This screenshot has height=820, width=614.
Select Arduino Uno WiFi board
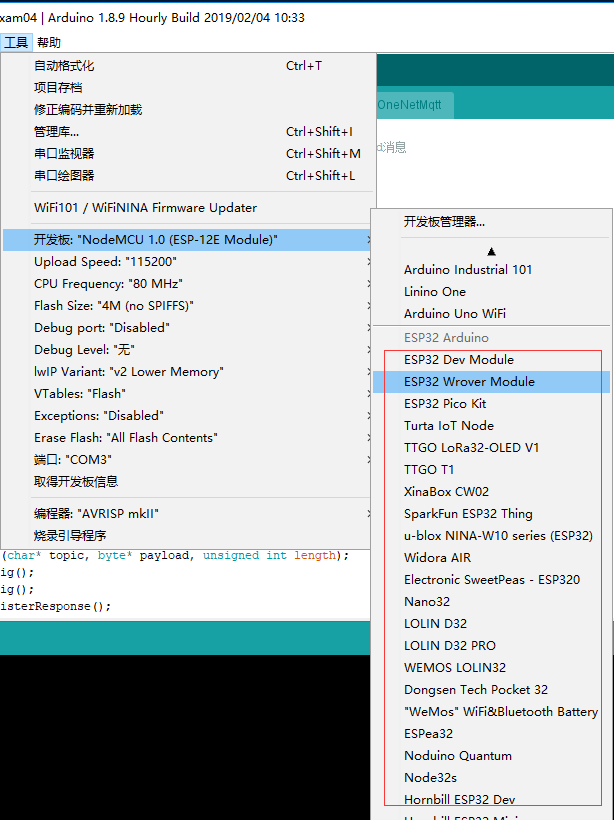[491, 314]
